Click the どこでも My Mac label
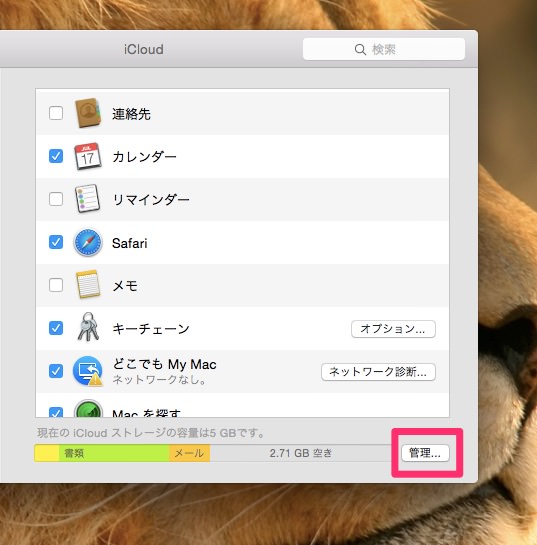The image size is (537, 545). click(164, 364)
